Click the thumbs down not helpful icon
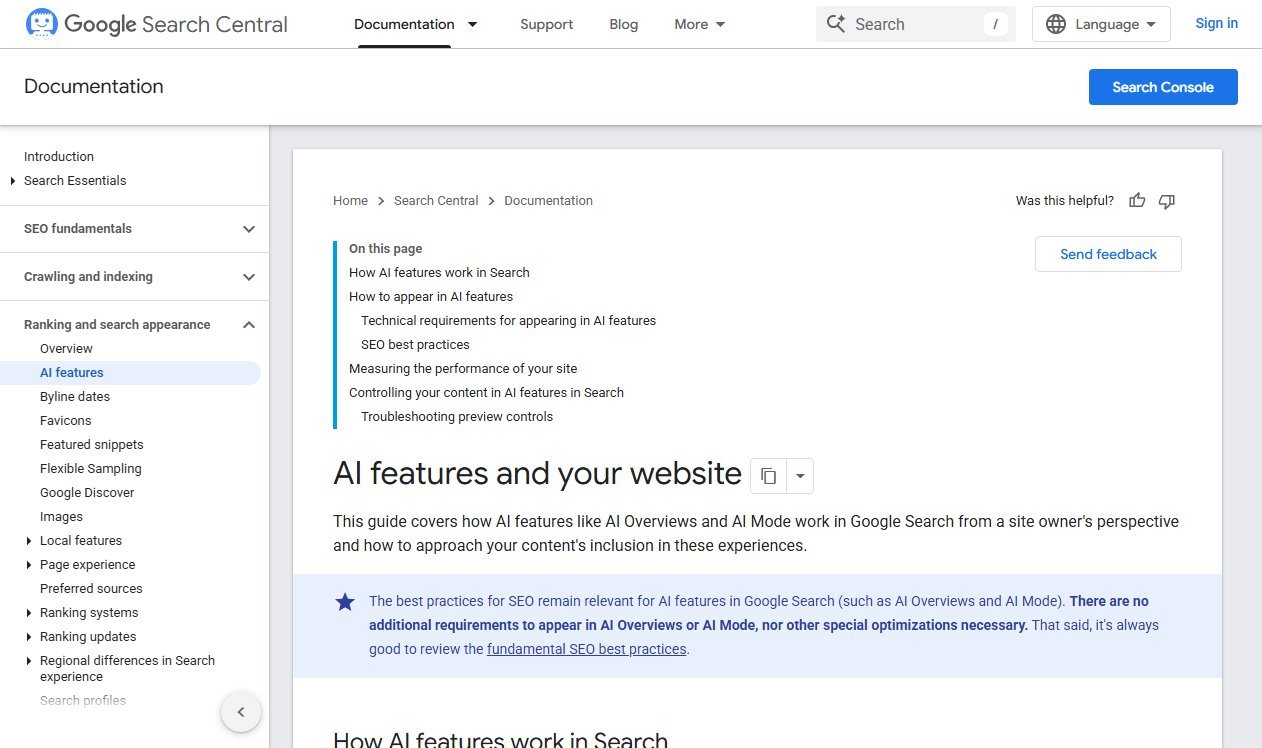 click(x=1166, y=201)
